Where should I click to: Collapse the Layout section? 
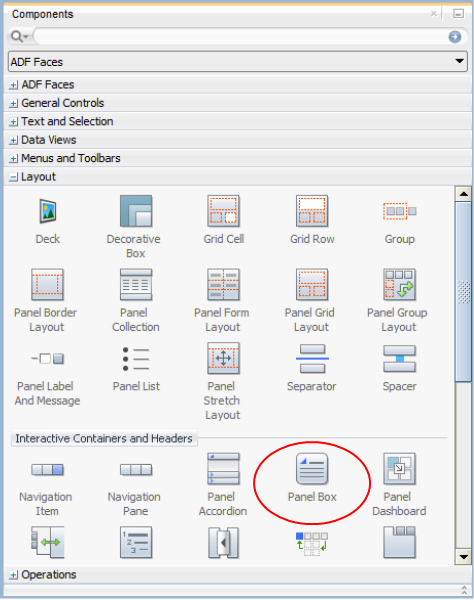(x=13, y=177)
